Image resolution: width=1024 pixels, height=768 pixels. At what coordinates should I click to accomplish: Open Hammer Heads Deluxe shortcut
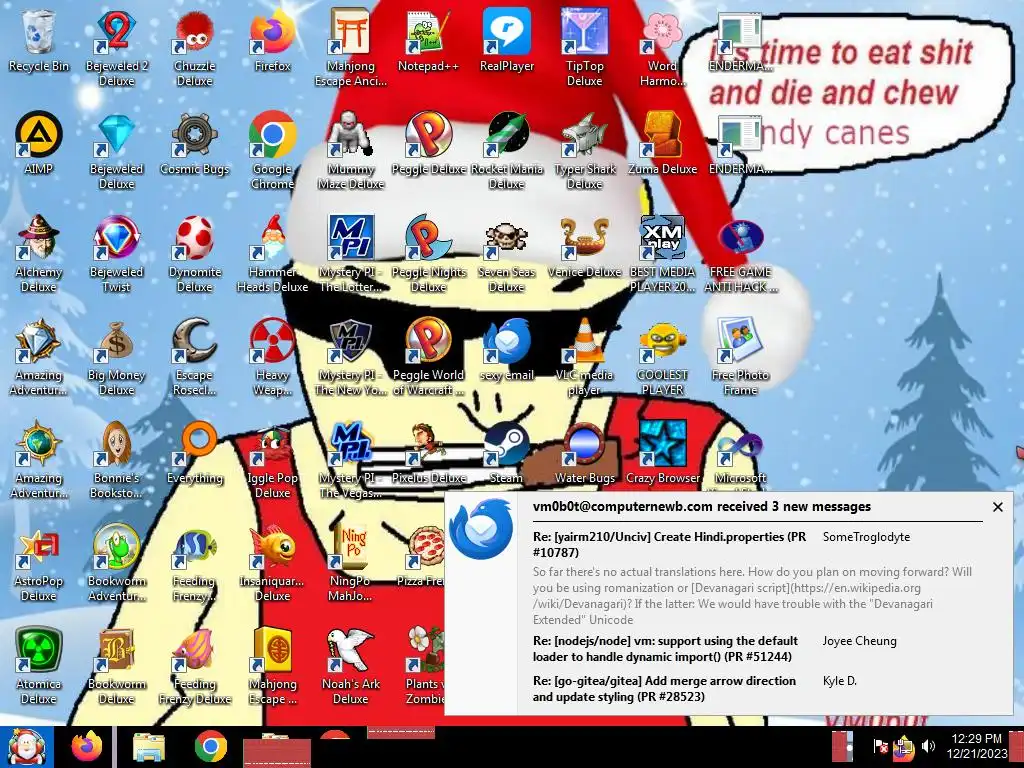(272, 253)
